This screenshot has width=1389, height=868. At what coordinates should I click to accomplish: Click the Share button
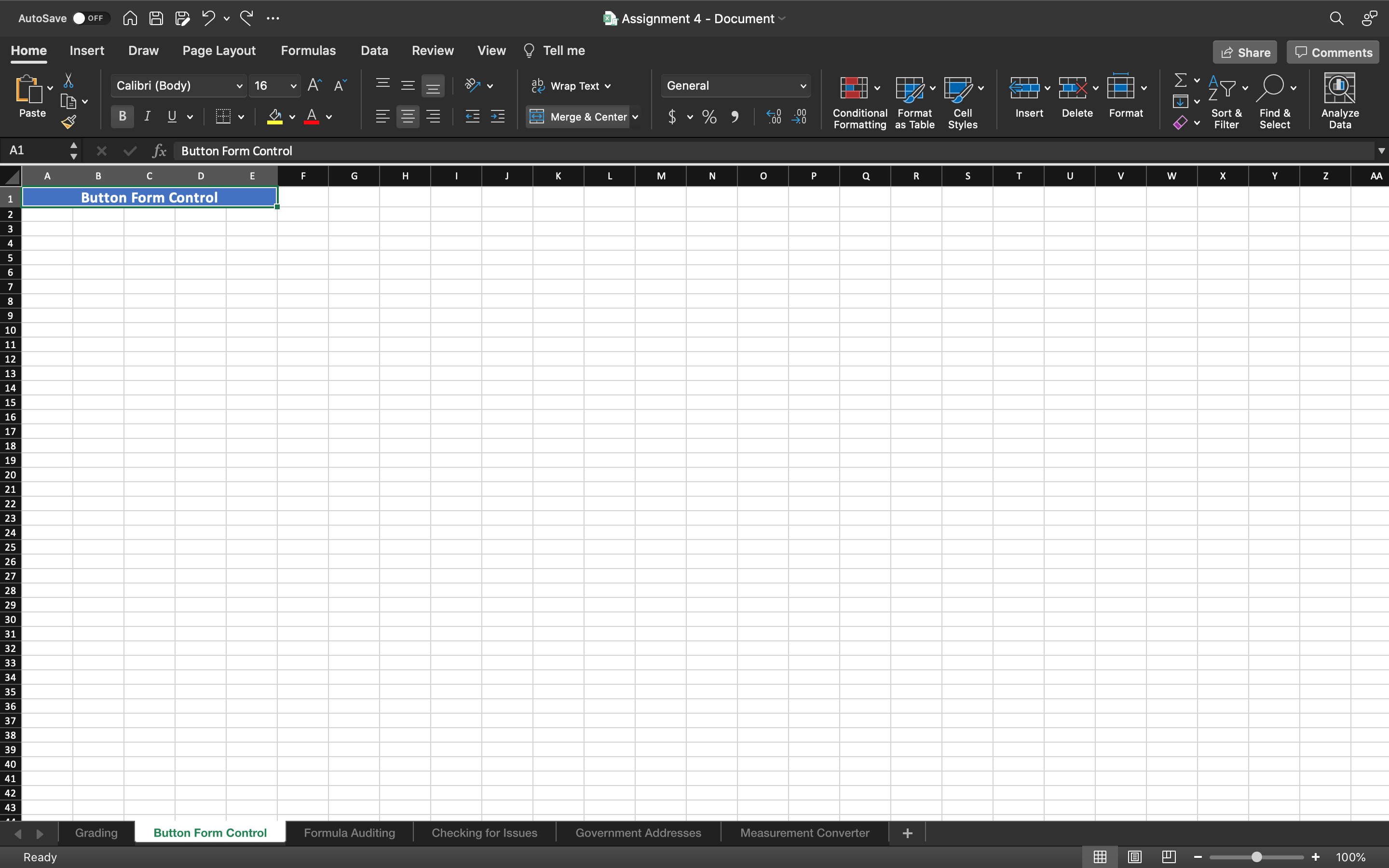(1244, 52)
